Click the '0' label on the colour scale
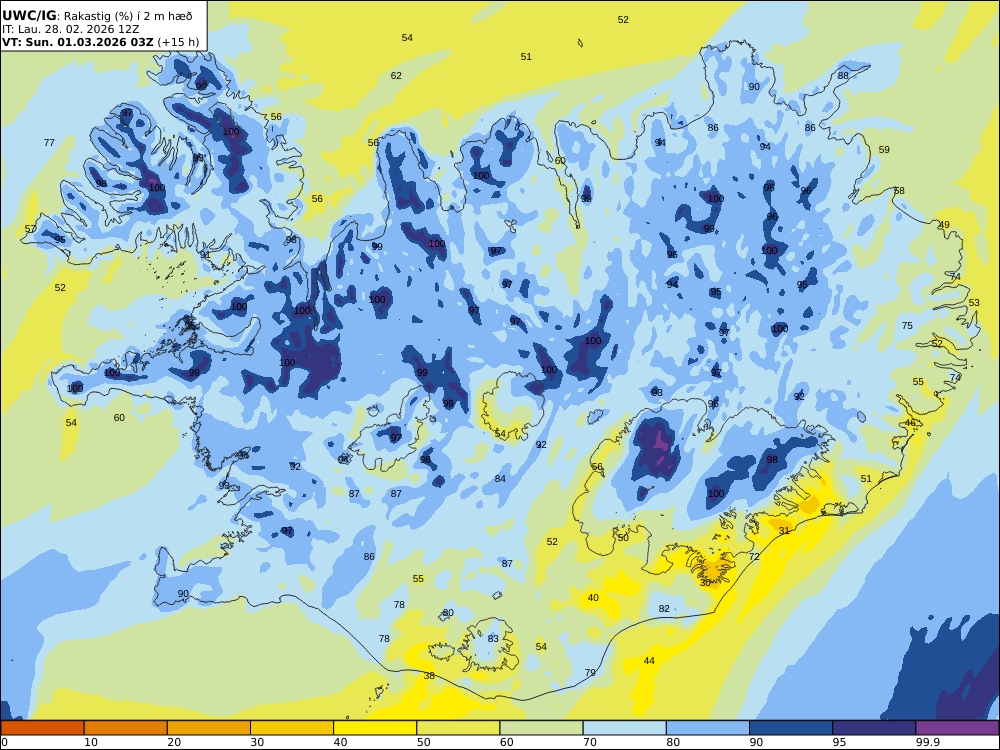The width and height of the screenshot is (1000, 750). coord(4,742)
